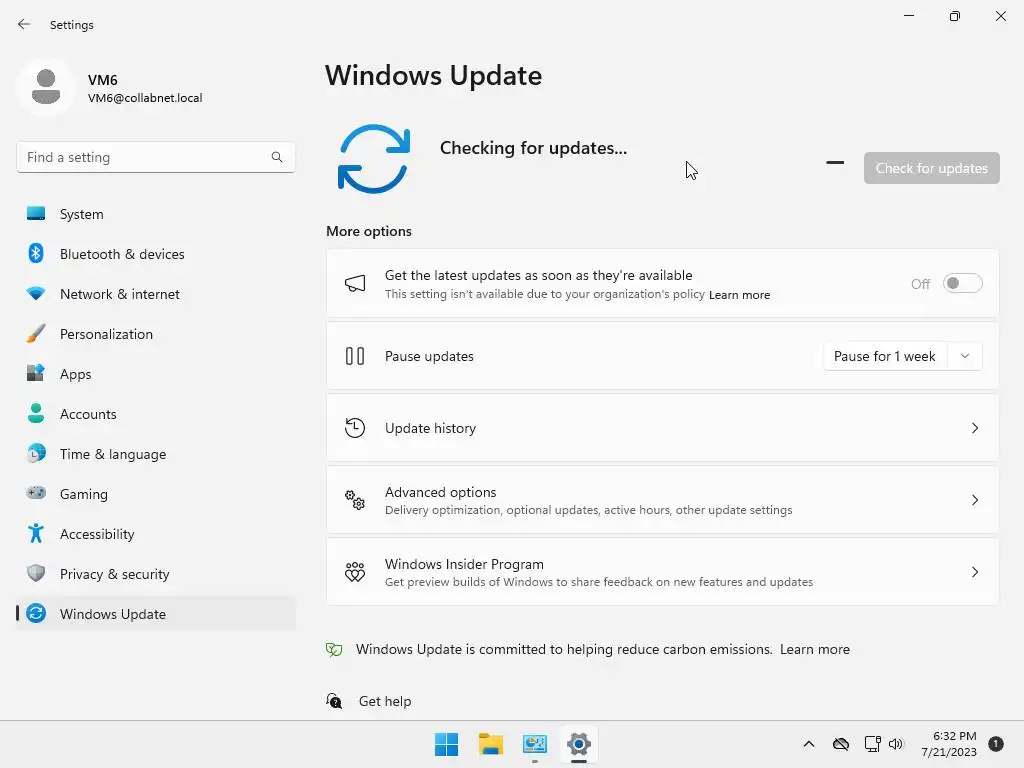
Task: Click the Update history clock icon
Action: (x=355, y=428)
